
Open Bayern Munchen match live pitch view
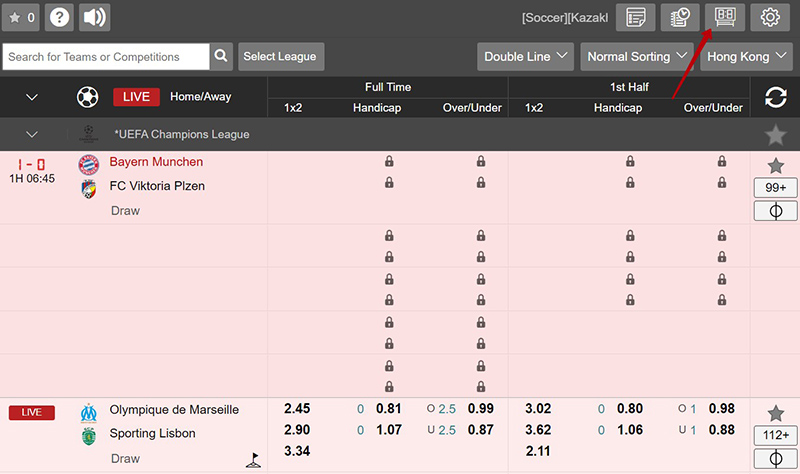pyautogui.click(x=776, y=211)
